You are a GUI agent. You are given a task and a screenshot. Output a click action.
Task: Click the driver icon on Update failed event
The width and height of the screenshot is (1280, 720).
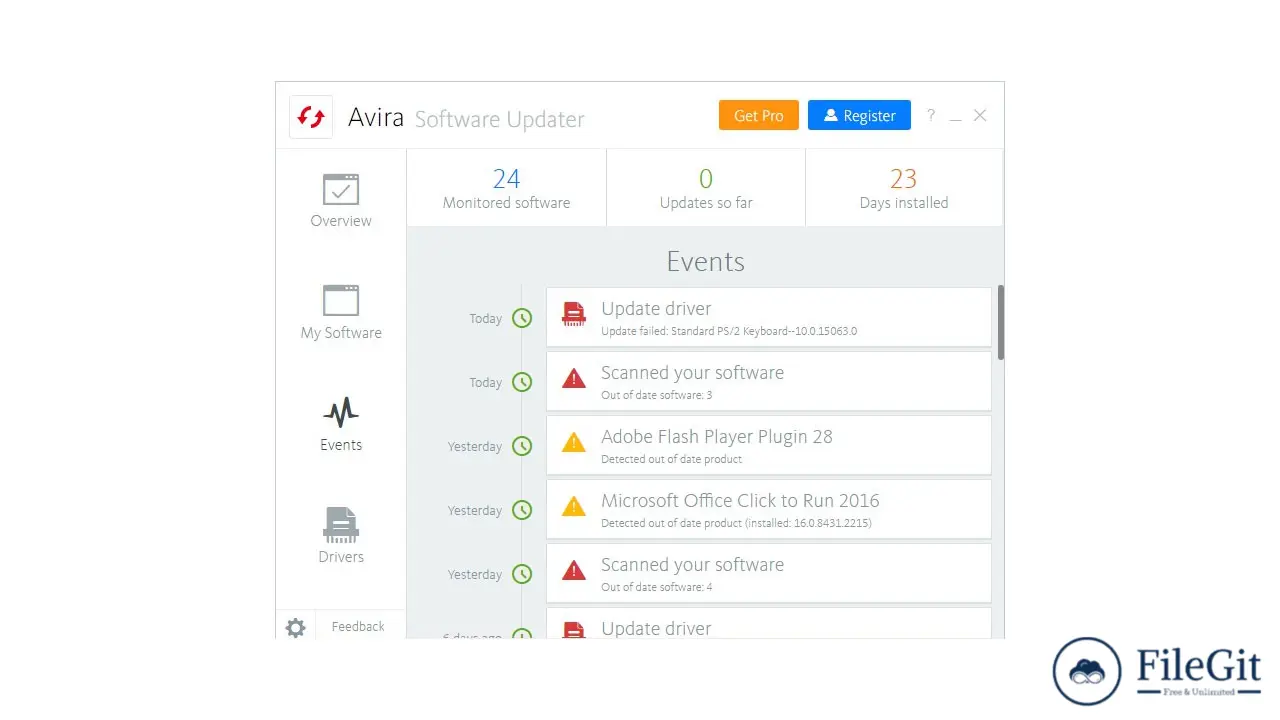pyautogui.click(x=574, y=314)
